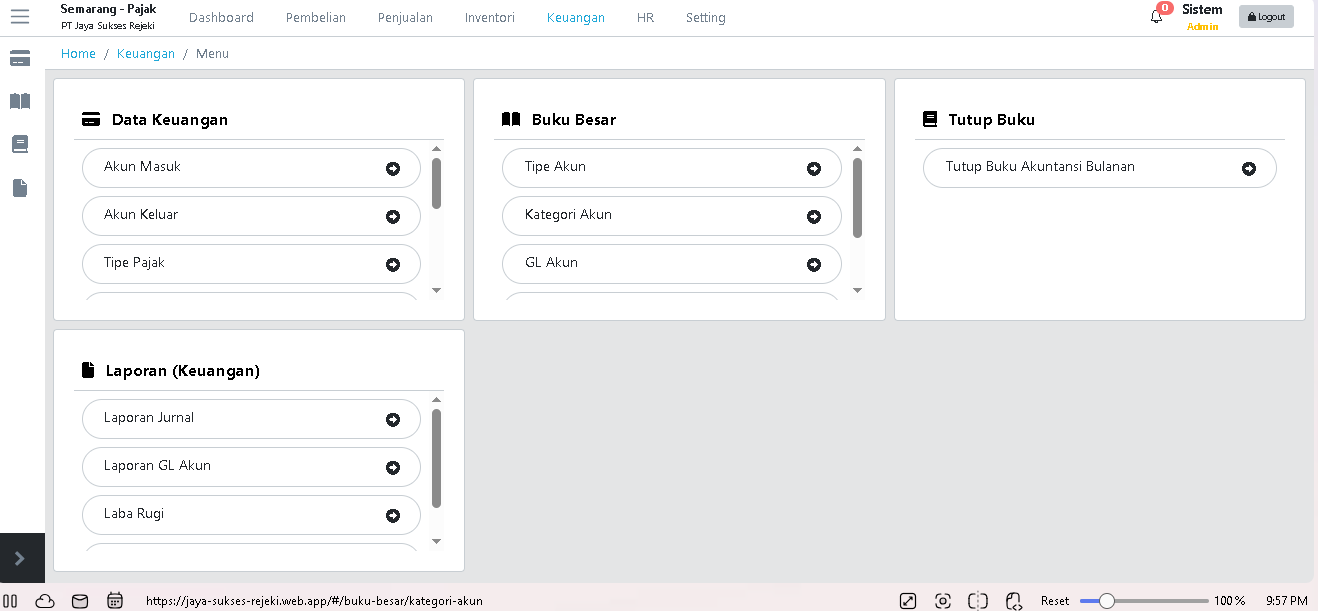Viewport: 1318px width, 611px height.
Task: Click the document file sidebar icon
Action: (20, 188)
